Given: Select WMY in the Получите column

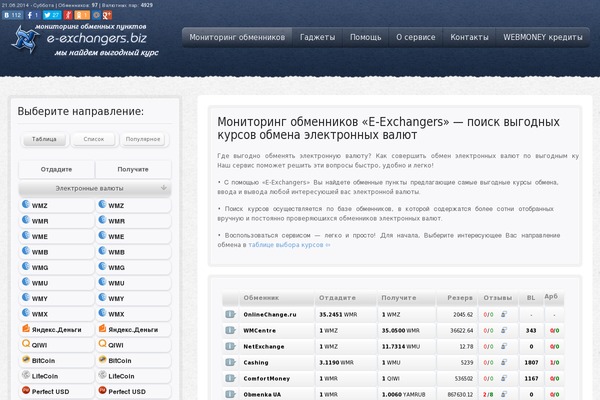Looking at the screenshot, I should [x=133, y=298].
